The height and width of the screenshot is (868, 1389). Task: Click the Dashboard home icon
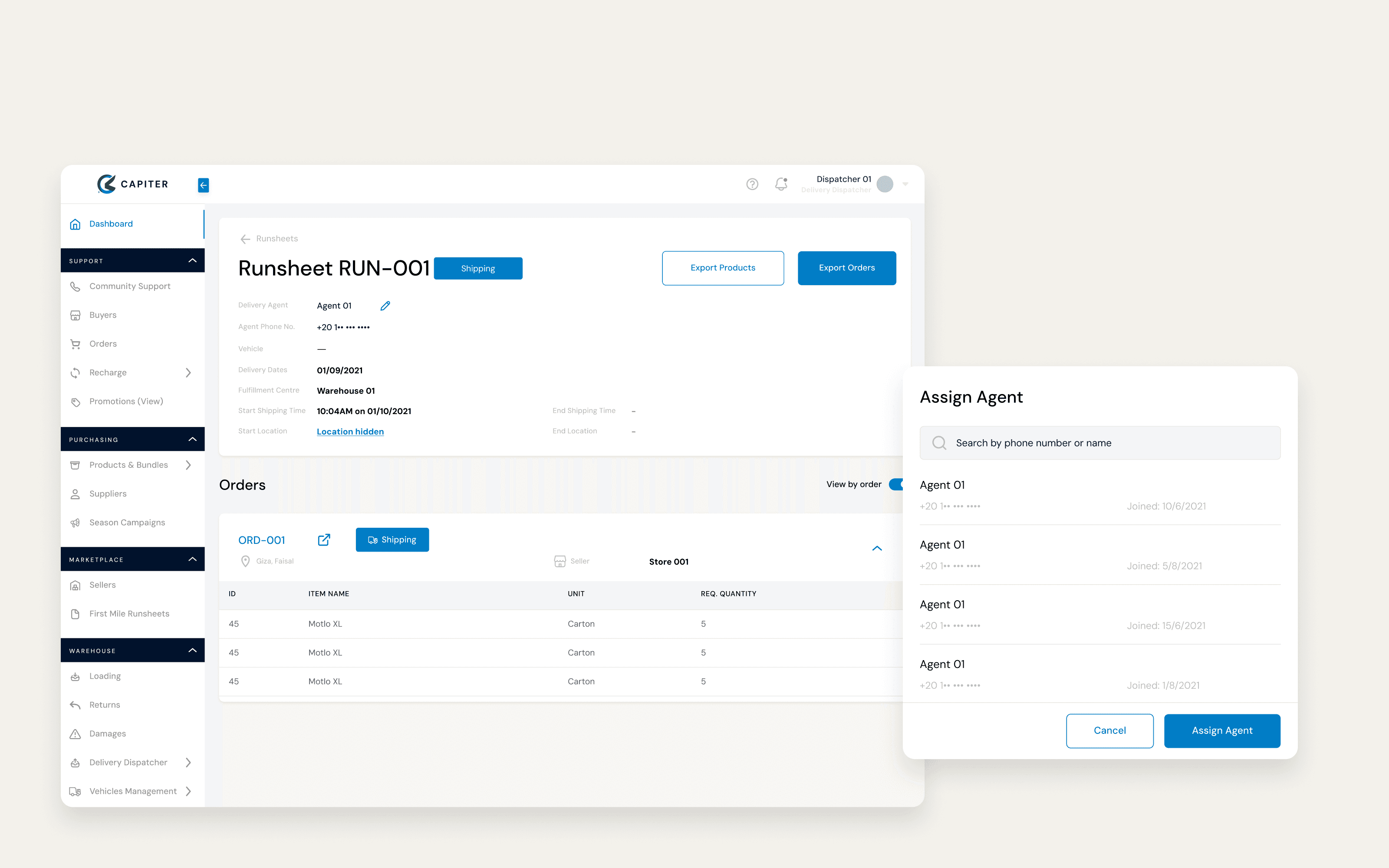[75, 224]
